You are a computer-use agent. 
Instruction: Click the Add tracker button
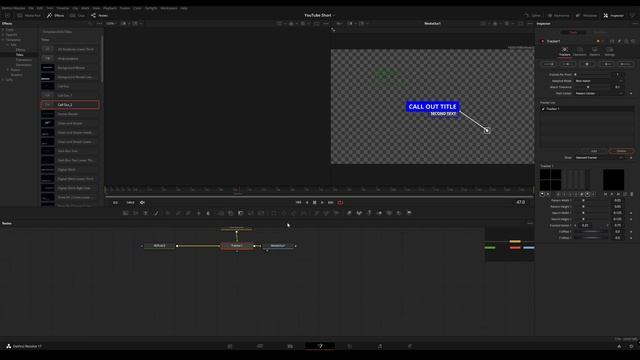click(594, 151)
